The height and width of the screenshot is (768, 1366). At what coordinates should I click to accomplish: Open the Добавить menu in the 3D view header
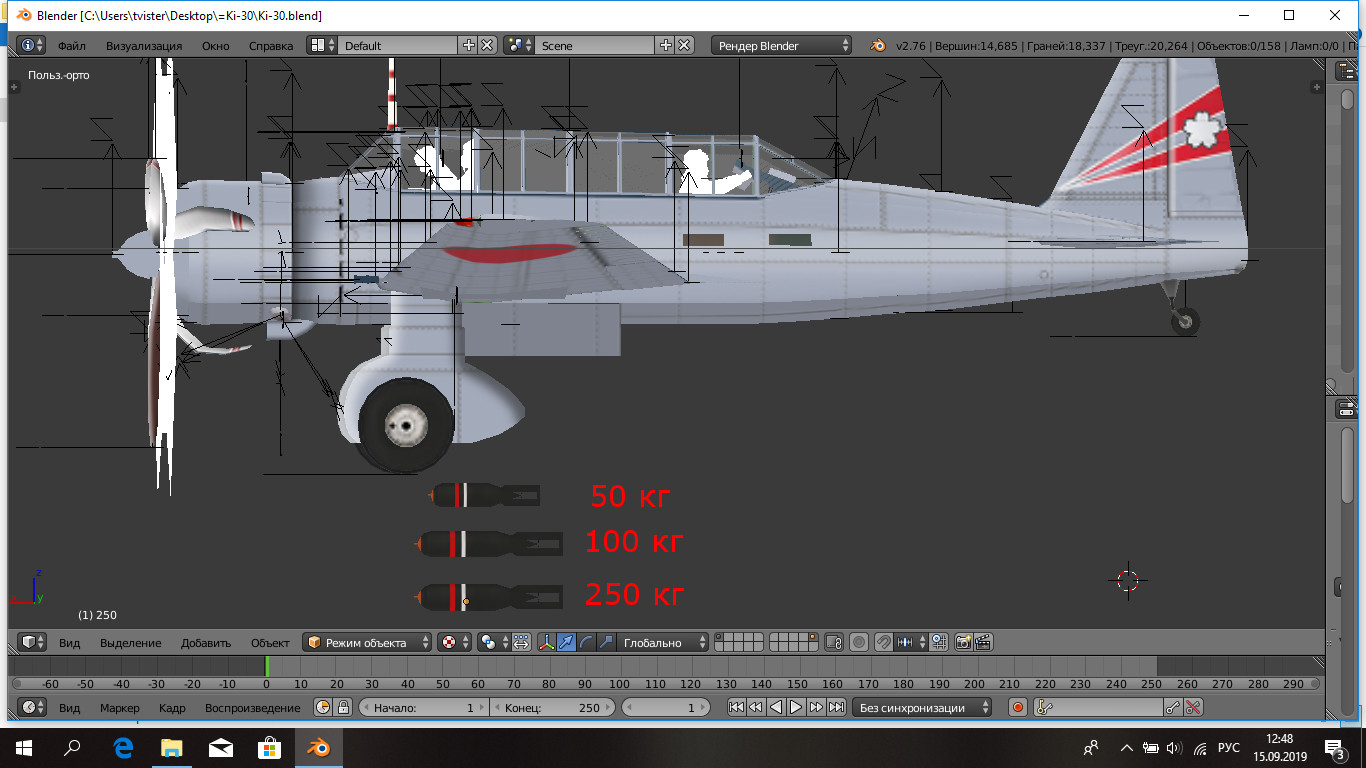click(206, 642)
